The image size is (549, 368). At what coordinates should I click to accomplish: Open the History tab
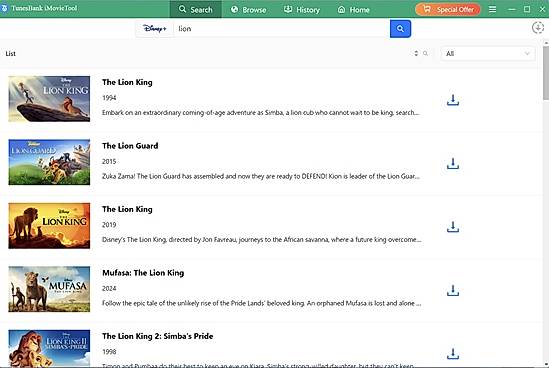[x=302, y=9]
